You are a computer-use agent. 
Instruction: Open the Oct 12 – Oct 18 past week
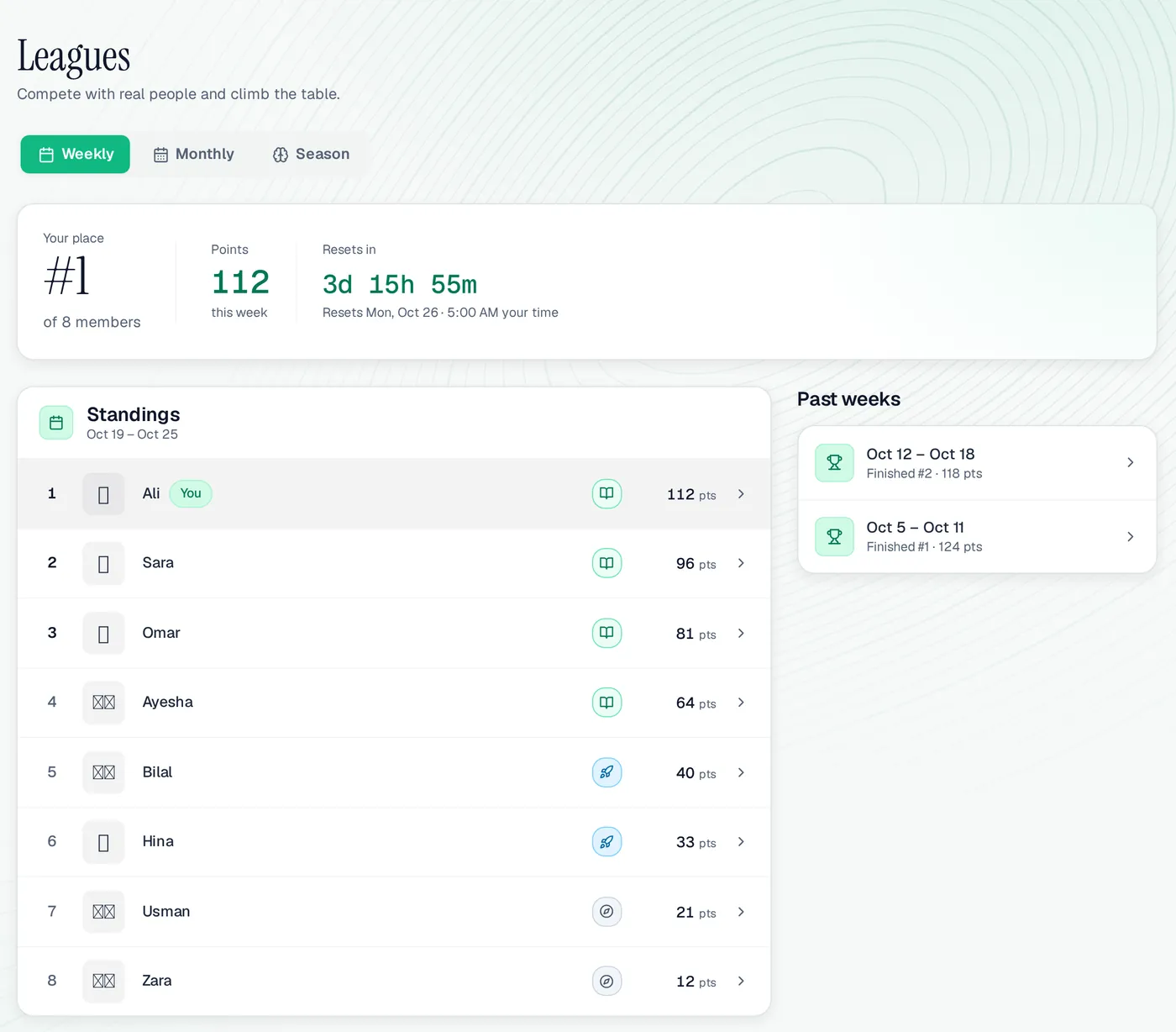[x=977, y=463]
